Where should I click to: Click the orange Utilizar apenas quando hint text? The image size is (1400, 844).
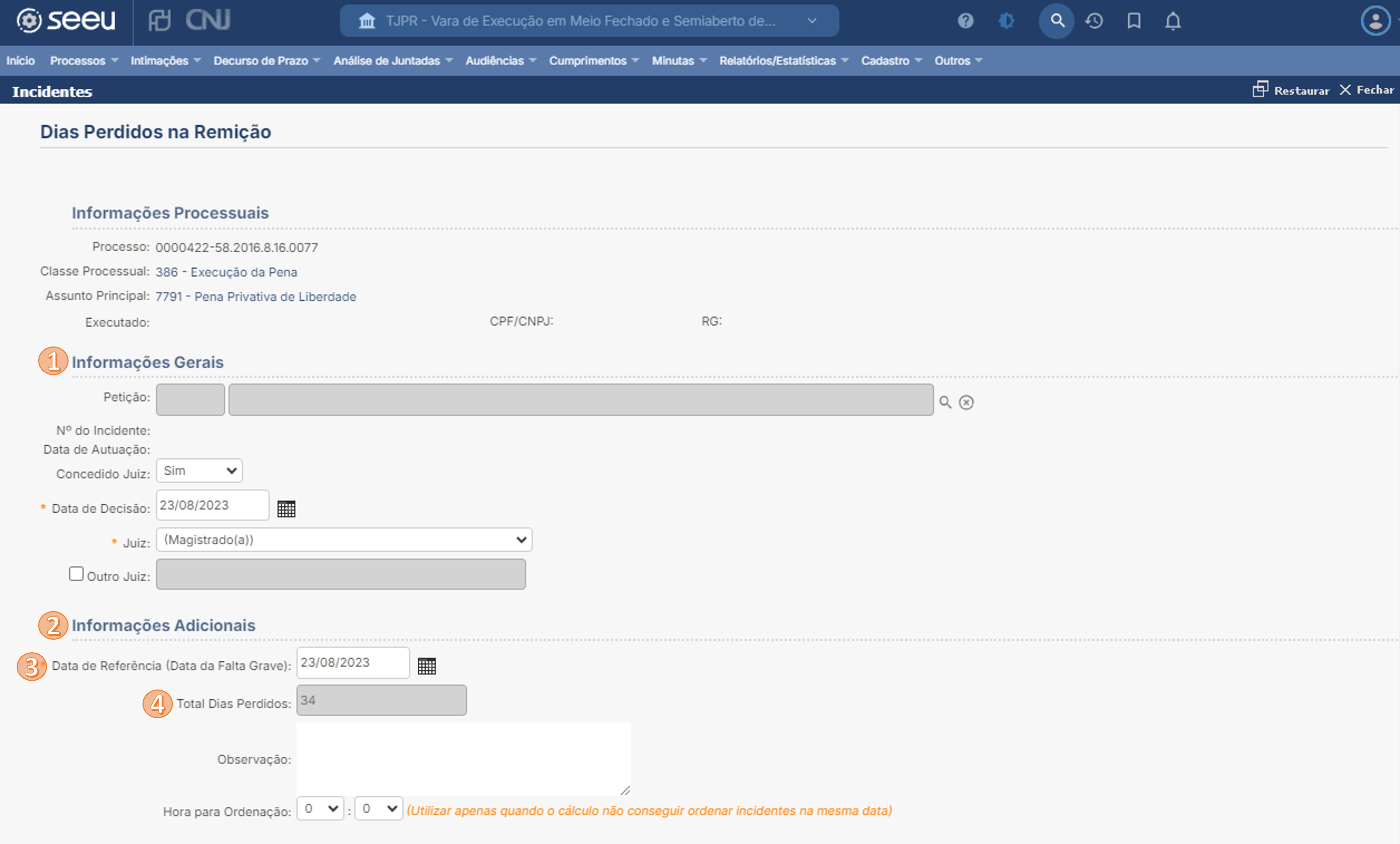[650, 811]
